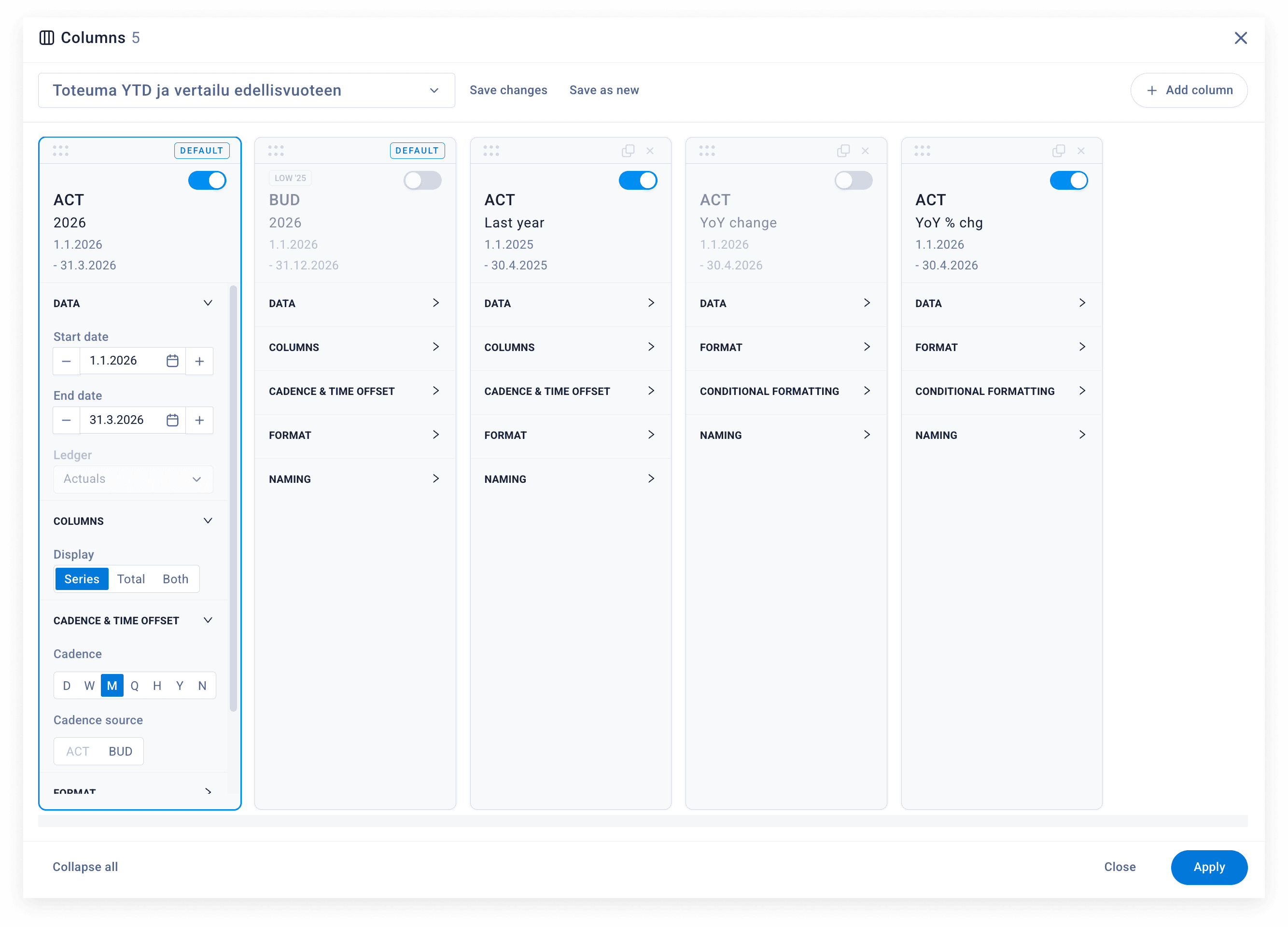Open calendar picker for Start date

pos(172,361)
